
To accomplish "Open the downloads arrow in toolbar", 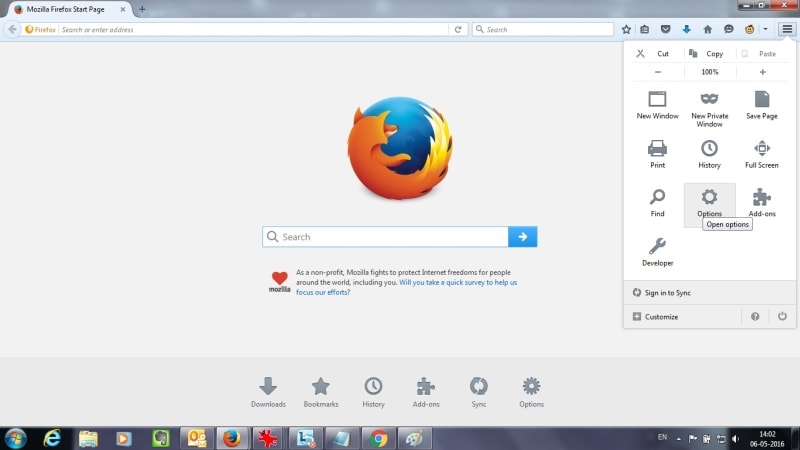I will [x=686, y=30].
